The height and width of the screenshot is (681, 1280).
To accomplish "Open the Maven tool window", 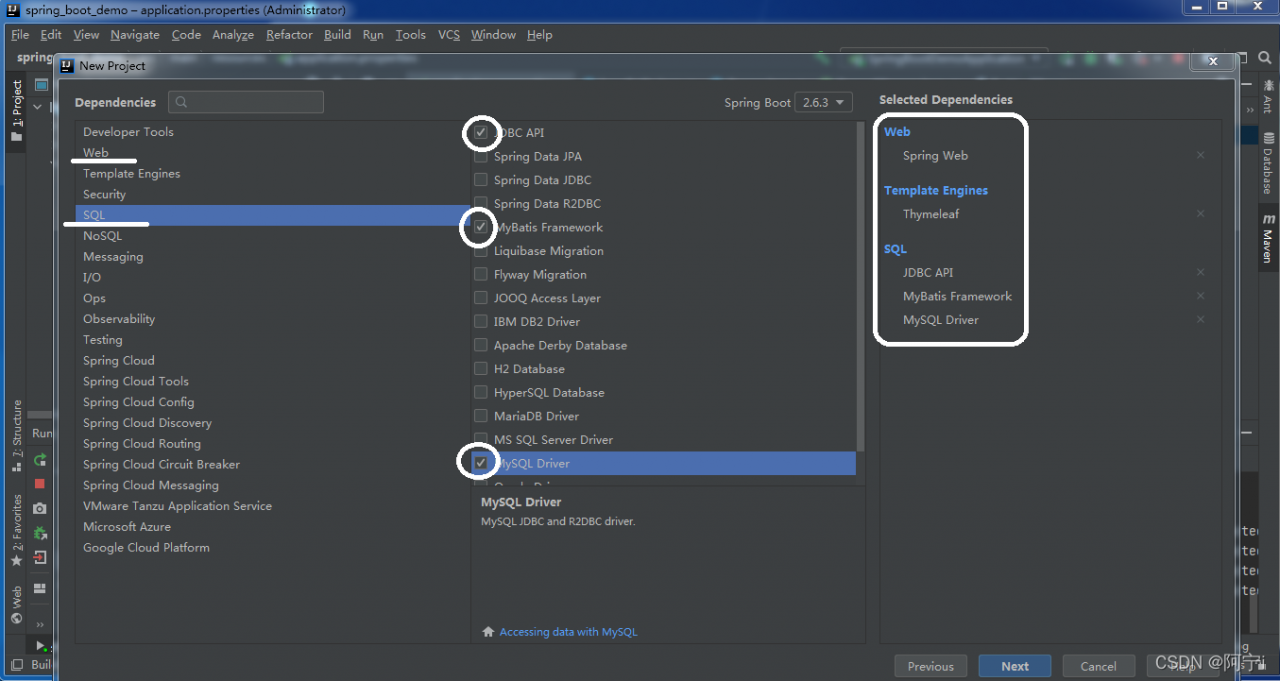I will [1268, 238].
